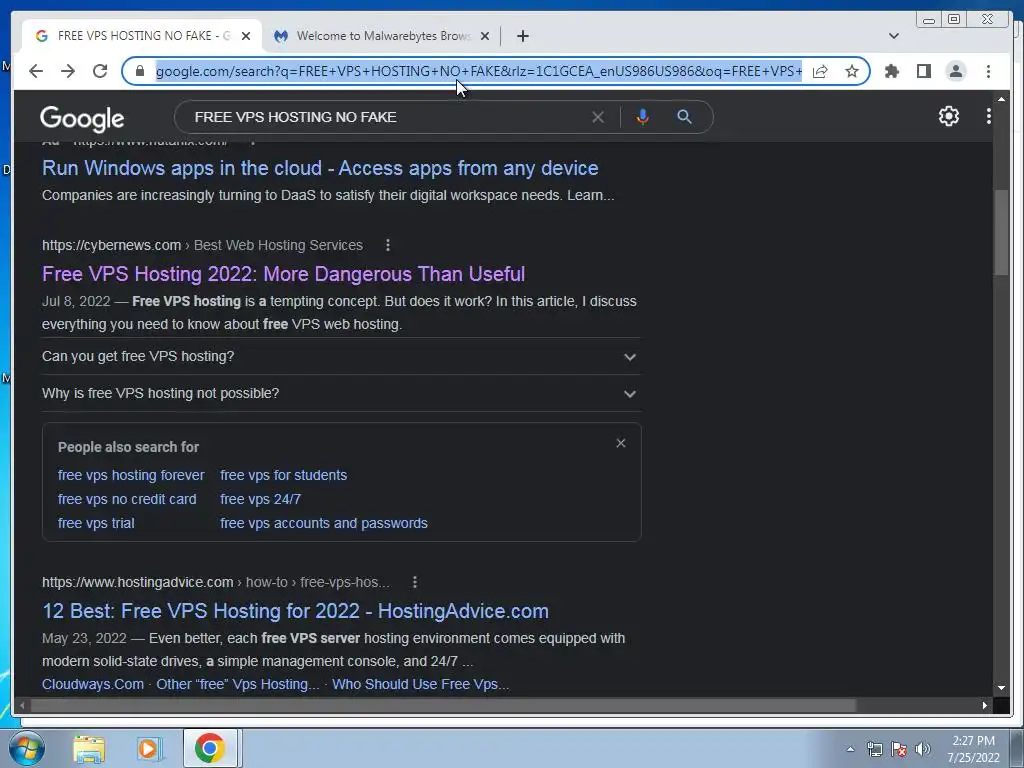Image resolution: width=1024 pixels, height=768 pixels.
Task: Open a new browser tab
Action: [x=522, y=36]
